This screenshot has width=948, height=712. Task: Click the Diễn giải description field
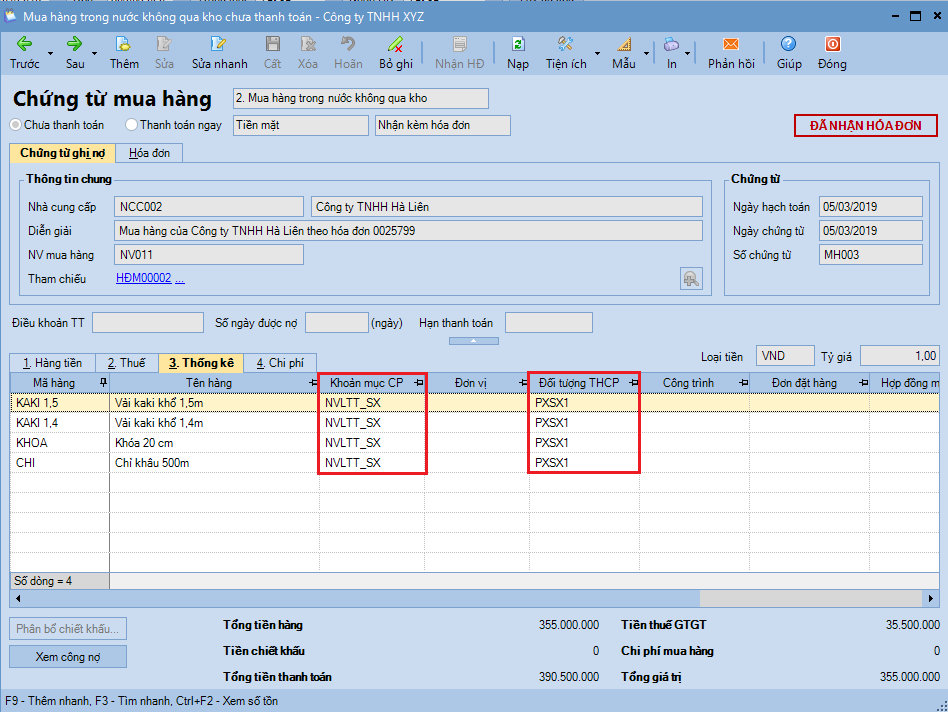[409, 231]
